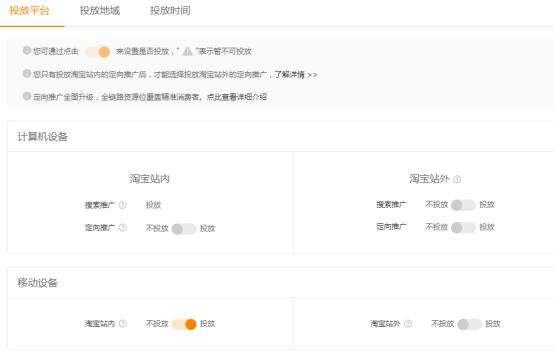Click the sample orange toggle in the tips box
The image size is (554, 360).
pyautogui.click(x=98, y=52)
